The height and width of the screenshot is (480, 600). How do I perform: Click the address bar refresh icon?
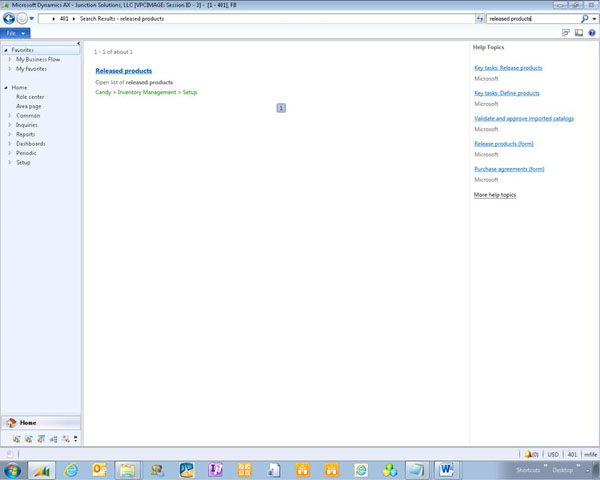(x=479, y=18)
